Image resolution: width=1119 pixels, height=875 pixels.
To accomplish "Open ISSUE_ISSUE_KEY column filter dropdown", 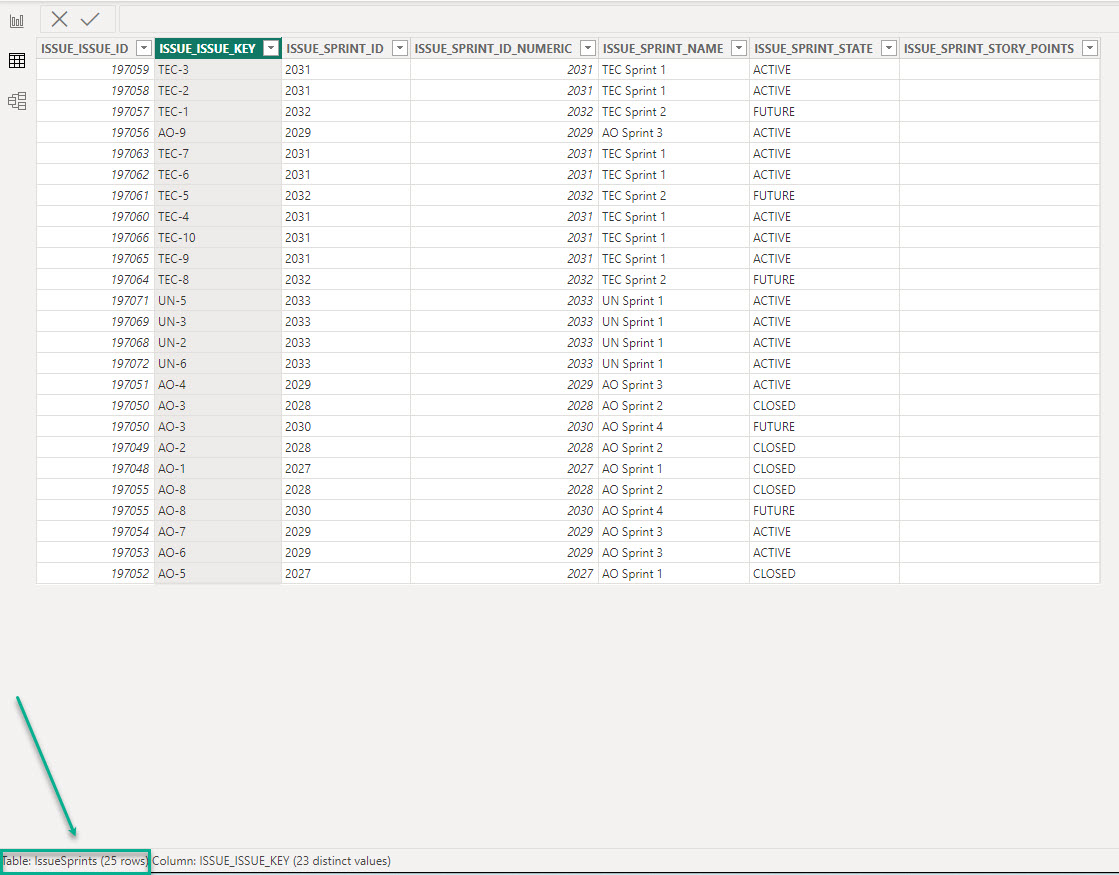I will (x=269, y=48).
